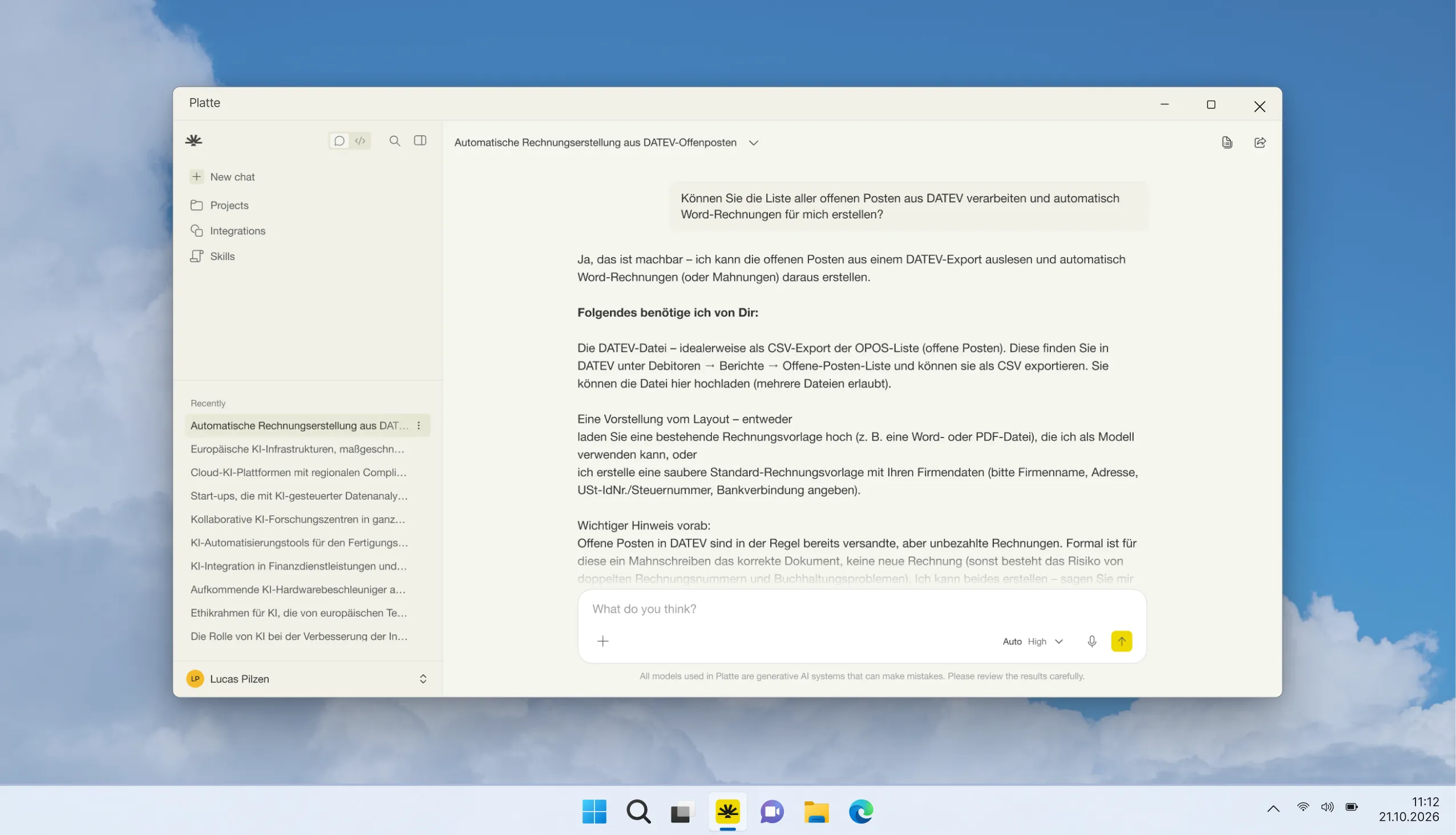Close the Platte window
This screenshot has height=835, width=1456.
pos(1260,106)
